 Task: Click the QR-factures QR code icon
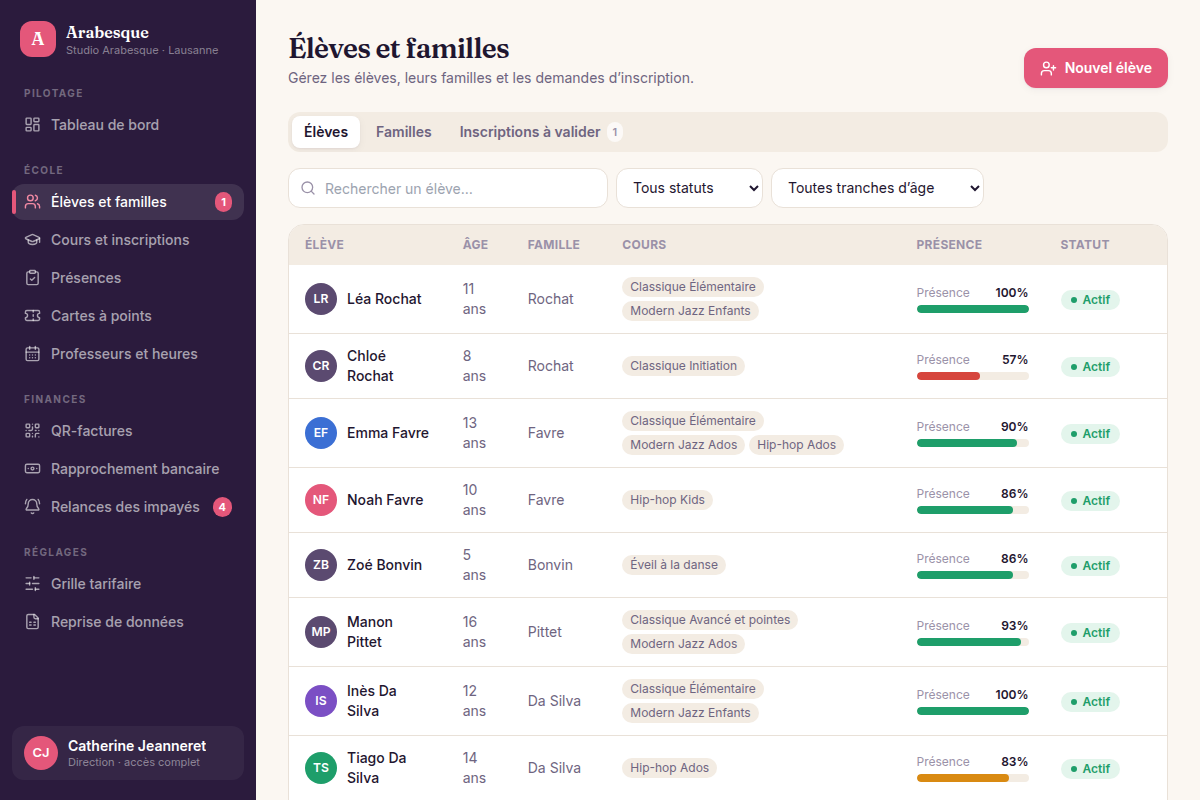pos(32,431)
